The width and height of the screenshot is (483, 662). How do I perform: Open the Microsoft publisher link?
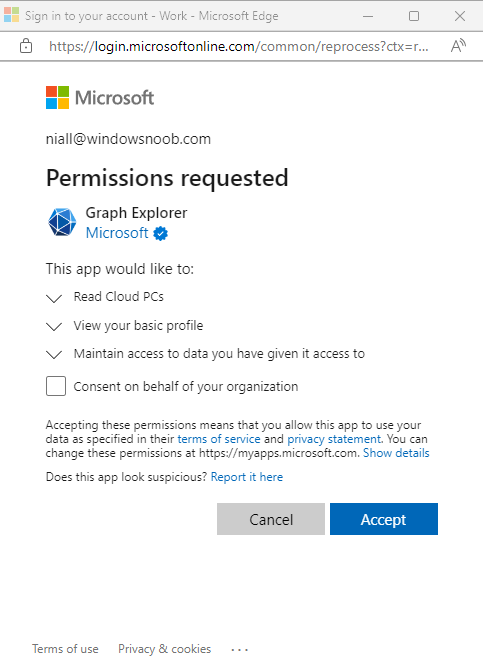click(x=117, y=233)
